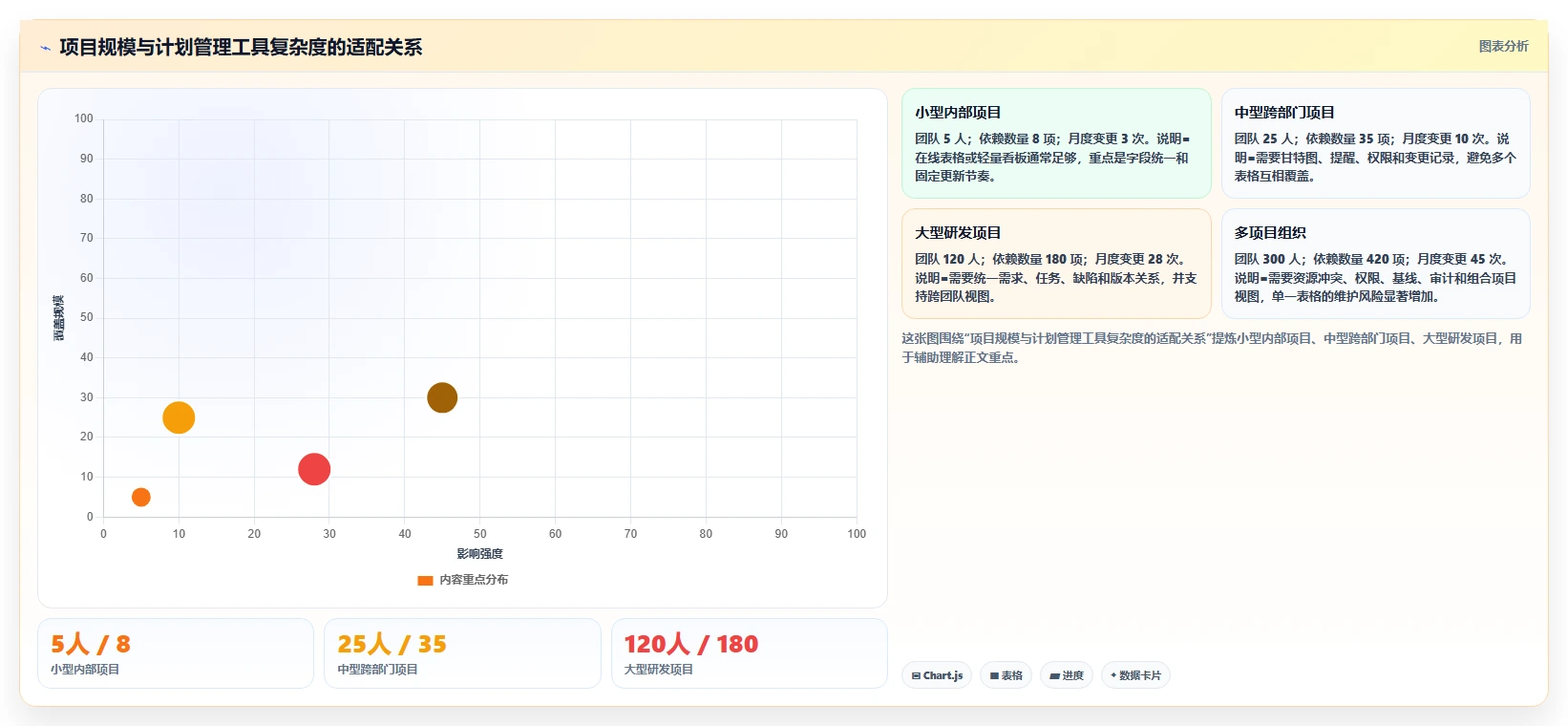Click the 120人 / 180 stat card
The image size is (1568, 726).
point(750,653)
